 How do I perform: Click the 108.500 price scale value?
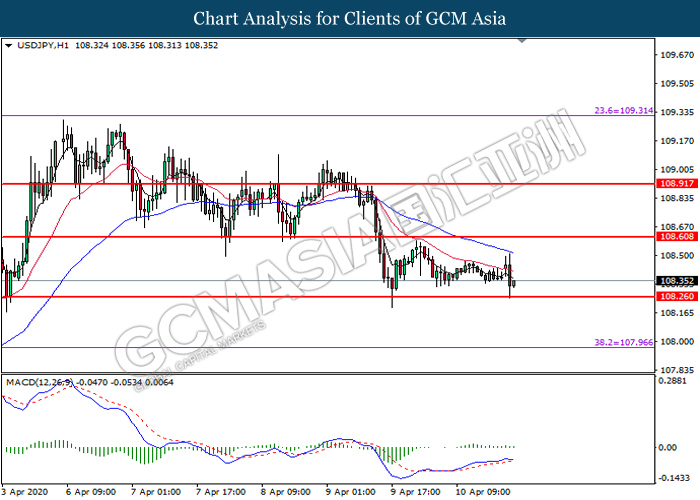click(x=677, y=256)
